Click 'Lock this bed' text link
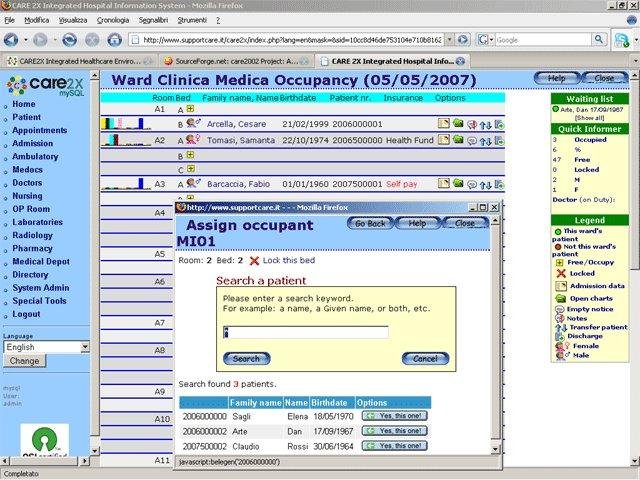 [x=289, y=260]
